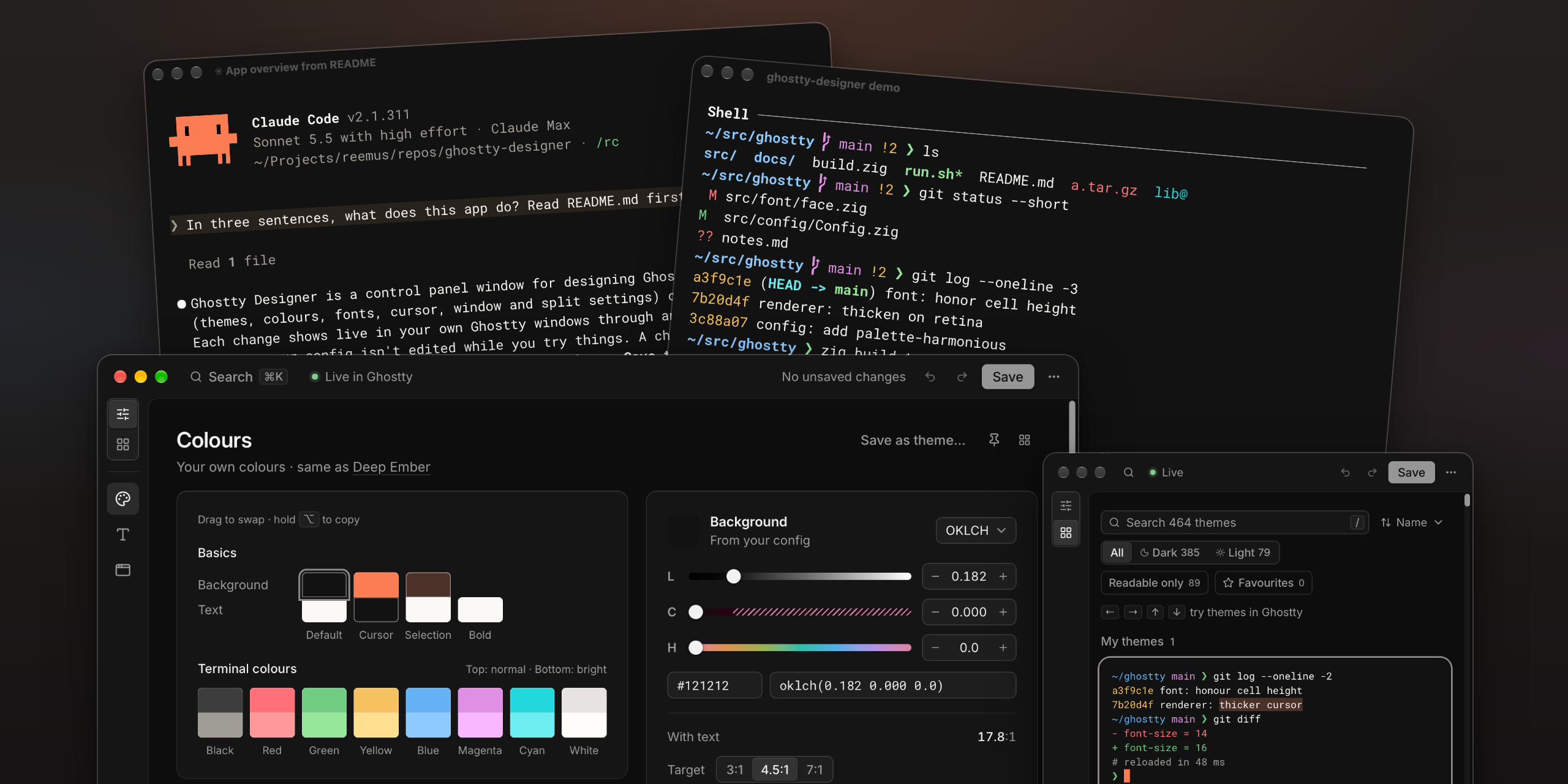Click the Search 464 themes field
1568x784 pixels.
click(x=1234, y=522)
